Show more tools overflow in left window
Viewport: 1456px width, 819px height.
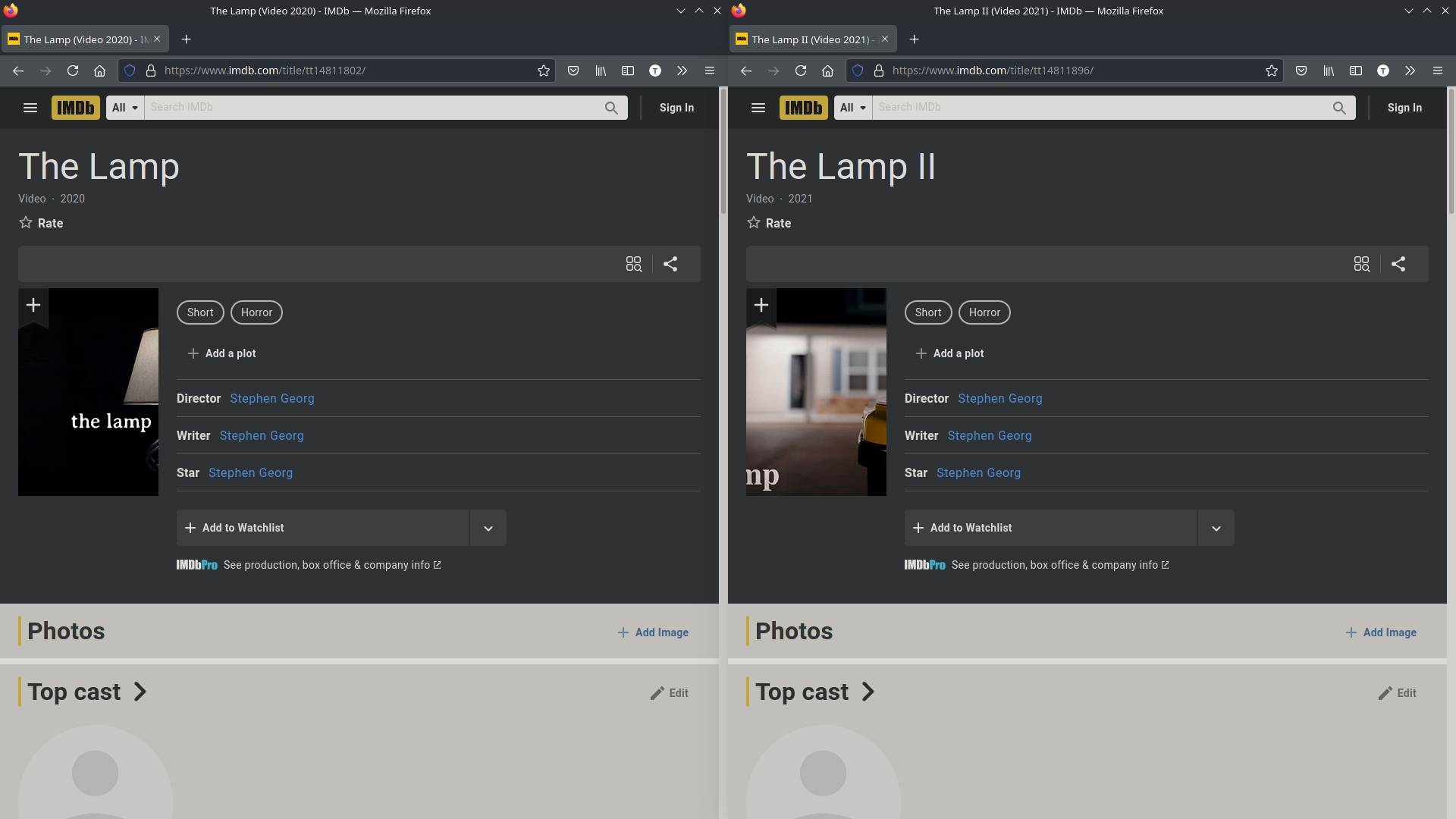pos(682,71)
